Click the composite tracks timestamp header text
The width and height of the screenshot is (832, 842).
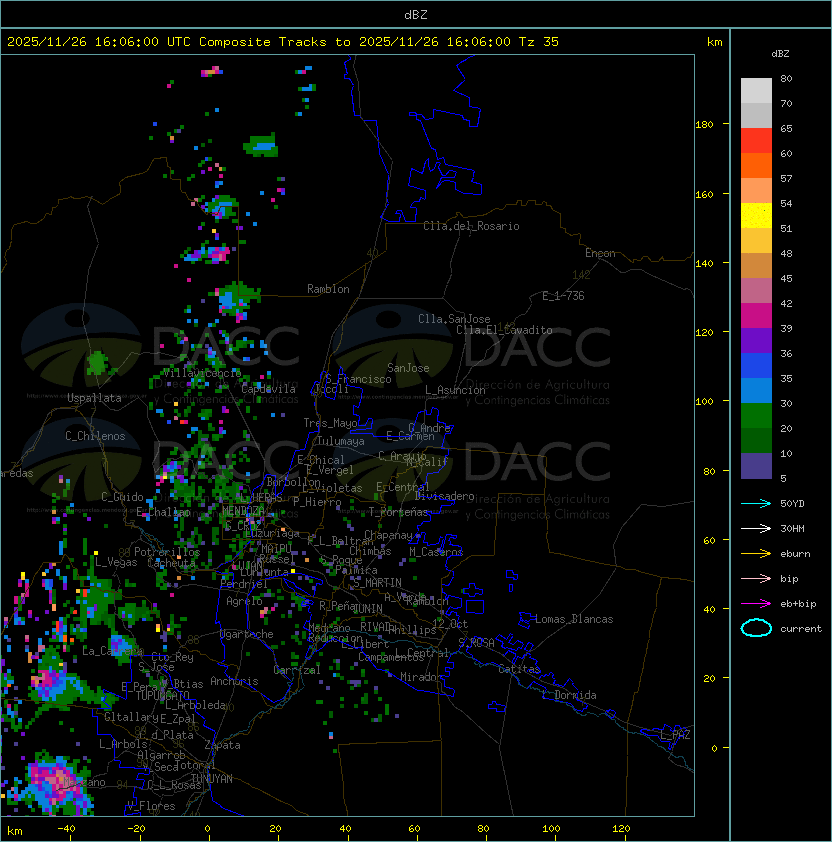(x=283, y=42)
